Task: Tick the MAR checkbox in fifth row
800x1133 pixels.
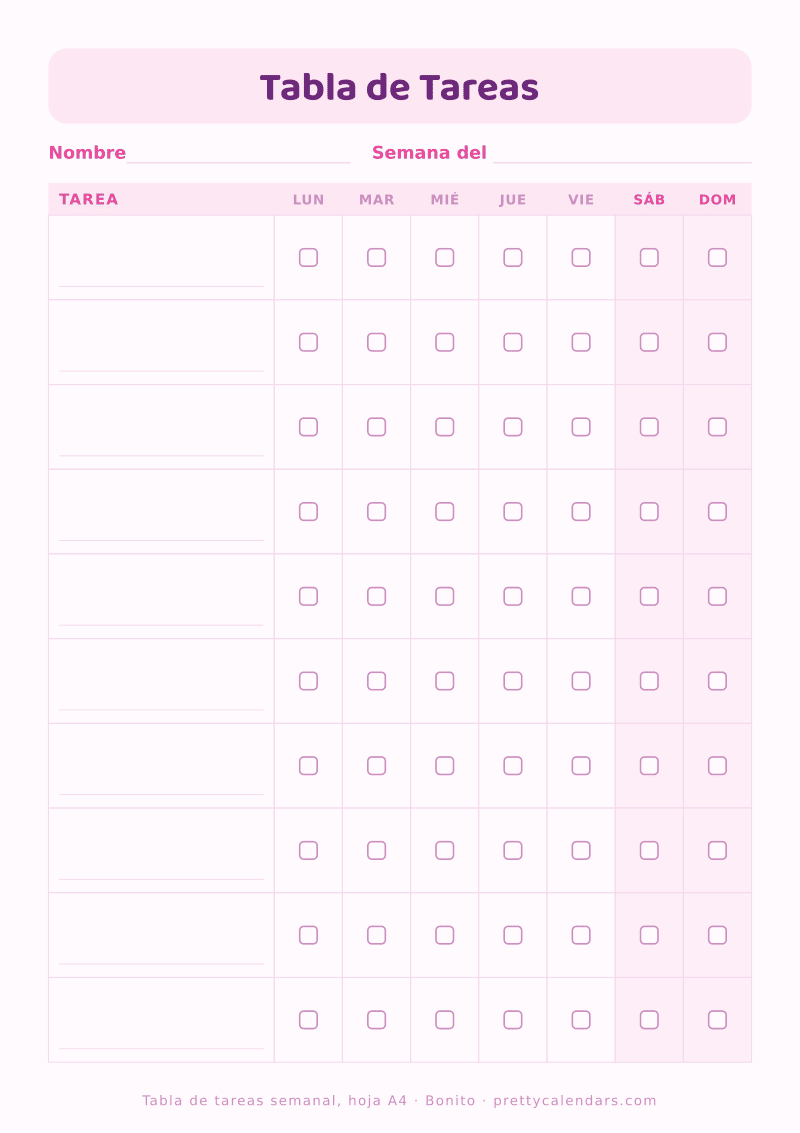Action: (377, 596)
